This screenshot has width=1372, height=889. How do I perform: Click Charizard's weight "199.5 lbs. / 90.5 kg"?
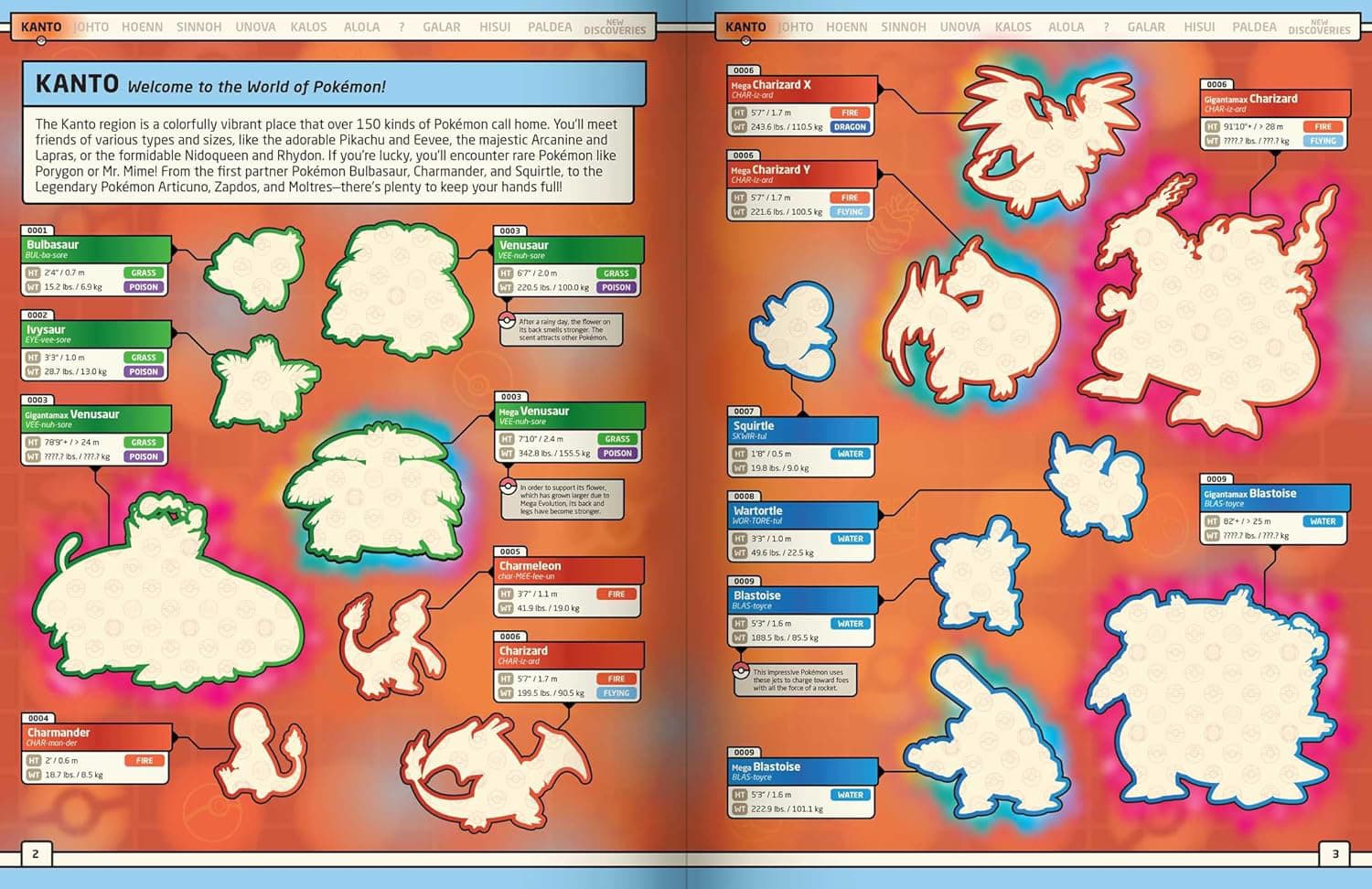551,693
